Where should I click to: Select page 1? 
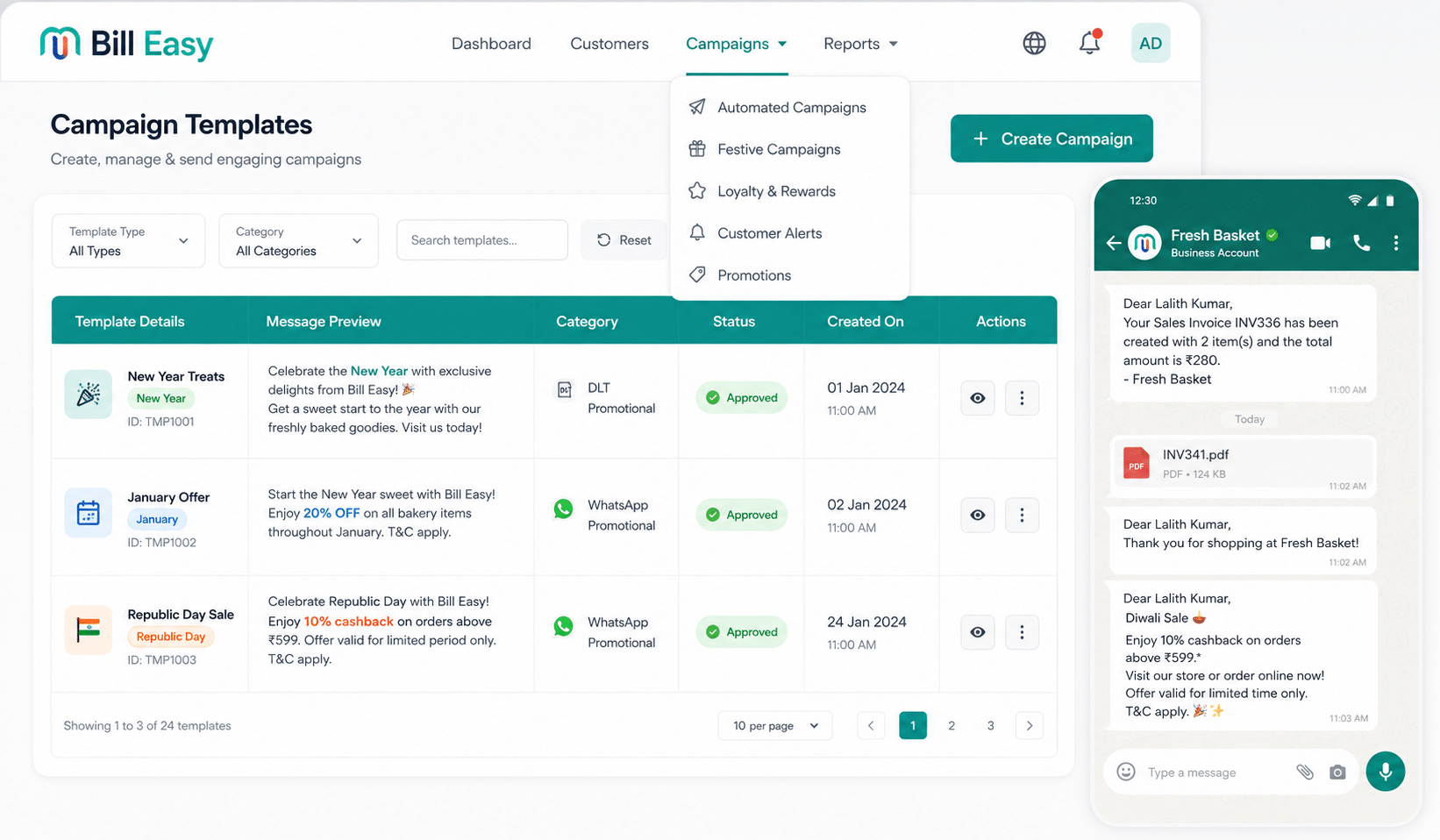[913, 725]
